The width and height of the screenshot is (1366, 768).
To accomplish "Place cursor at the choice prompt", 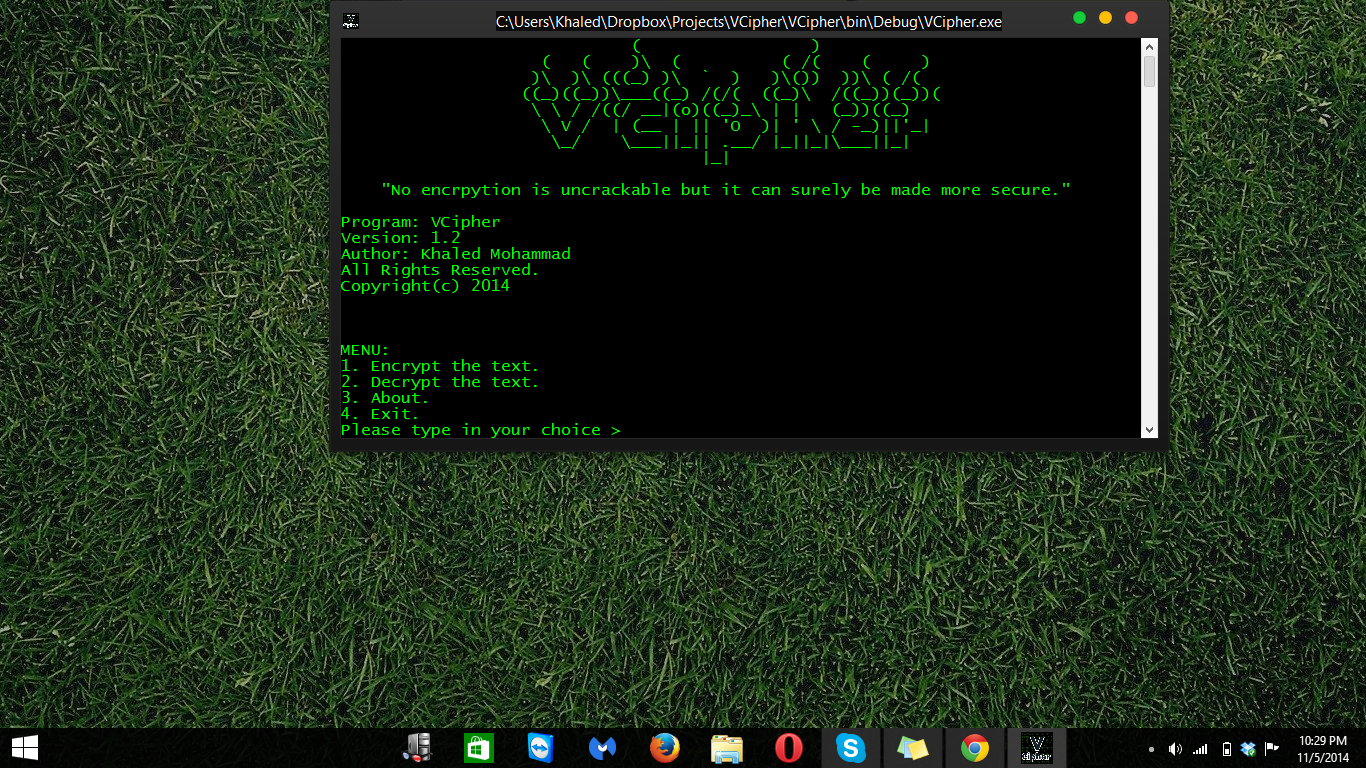I will tap(630, 430).
